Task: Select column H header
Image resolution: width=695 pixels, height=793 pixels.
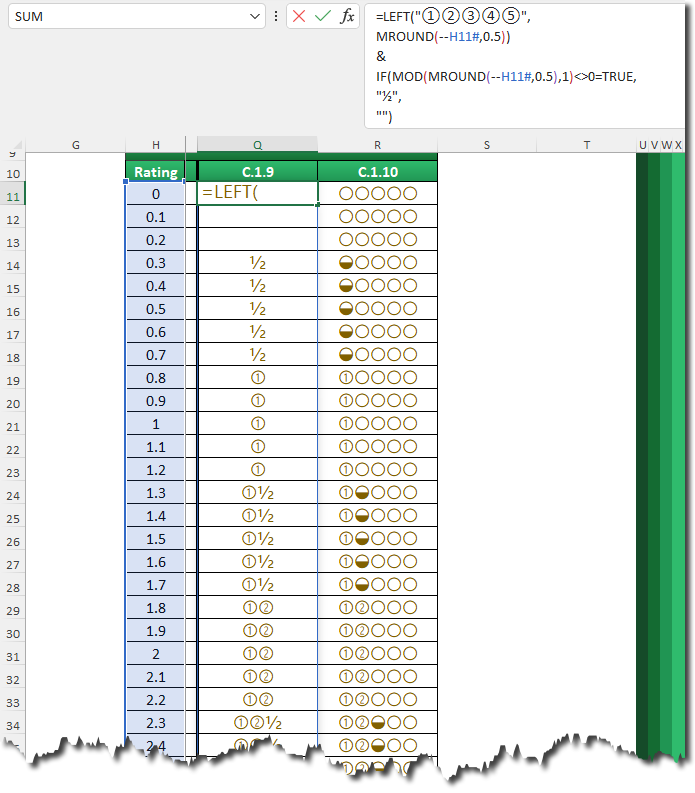Action: (x=156, y=145)
